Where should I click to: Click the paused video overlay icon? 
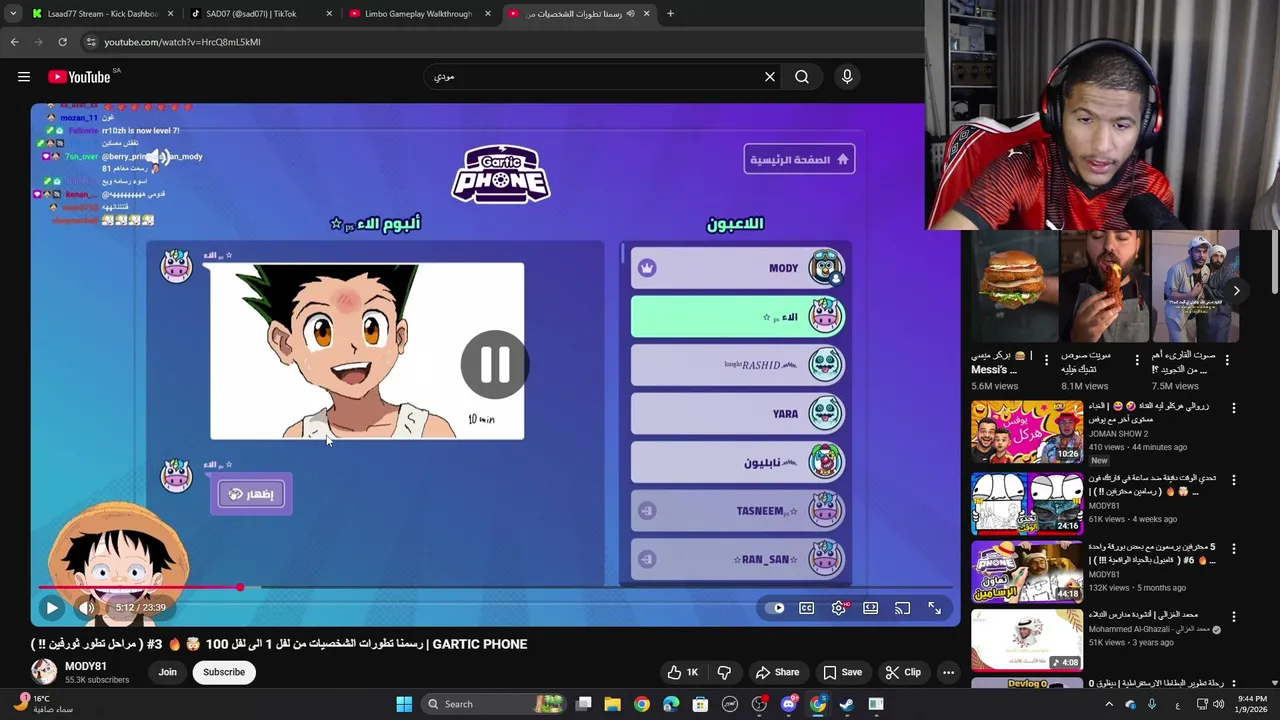[x=494, y=365]
